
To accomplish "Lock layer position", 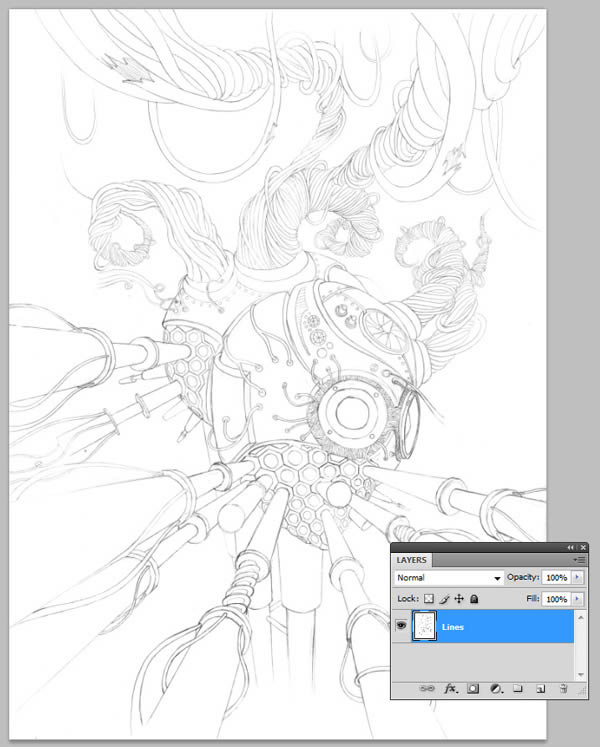I will pyautogui.click(x=459, y=599).
